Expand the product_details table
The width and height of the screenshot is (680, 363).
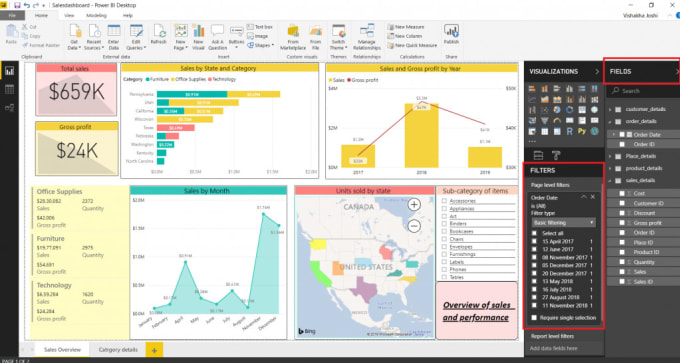click(610, 168)
